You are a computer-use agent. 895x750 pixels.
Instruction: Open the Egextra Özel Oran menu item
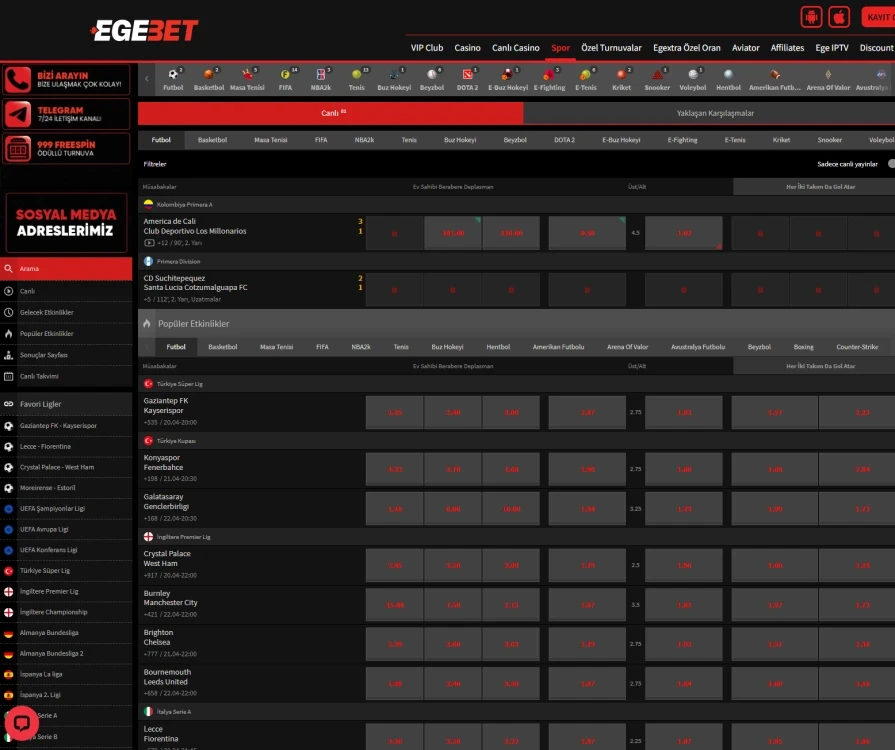coord(687,48)
